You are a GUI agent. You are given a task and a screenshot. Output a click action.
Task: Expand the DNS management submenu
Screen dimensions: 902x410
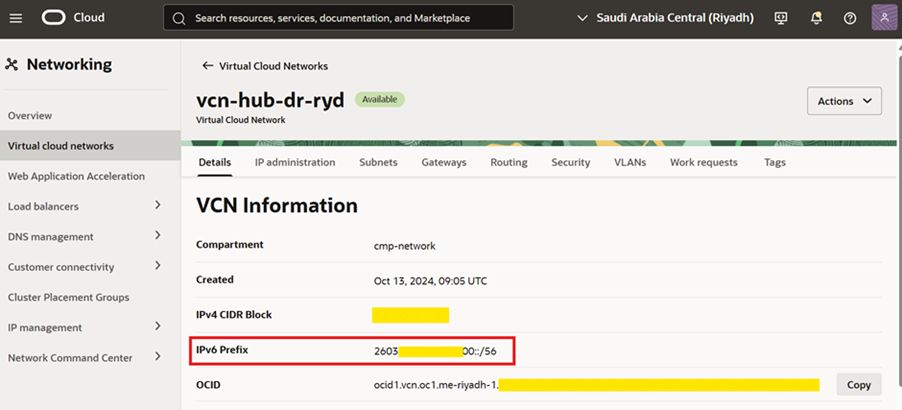157,236
